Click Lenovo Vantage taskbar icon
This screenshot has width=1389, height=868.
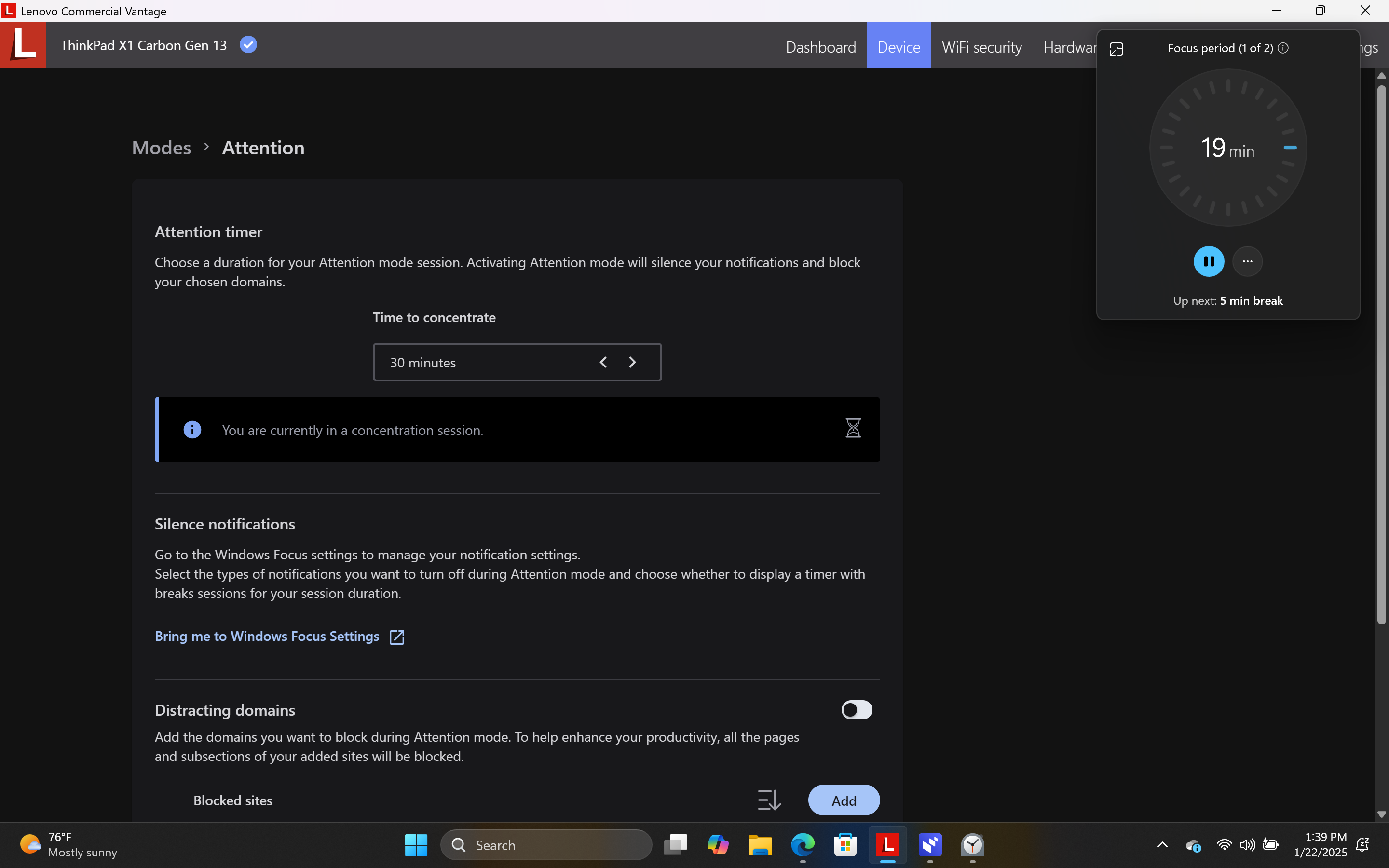pyautogui.click(x=888, y=845)
